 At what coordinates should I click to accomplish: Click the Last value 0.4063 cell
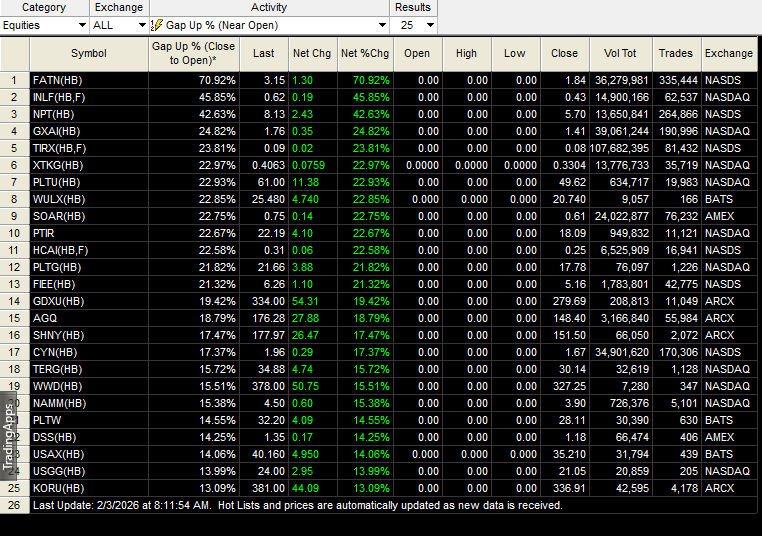coord(264,165)
